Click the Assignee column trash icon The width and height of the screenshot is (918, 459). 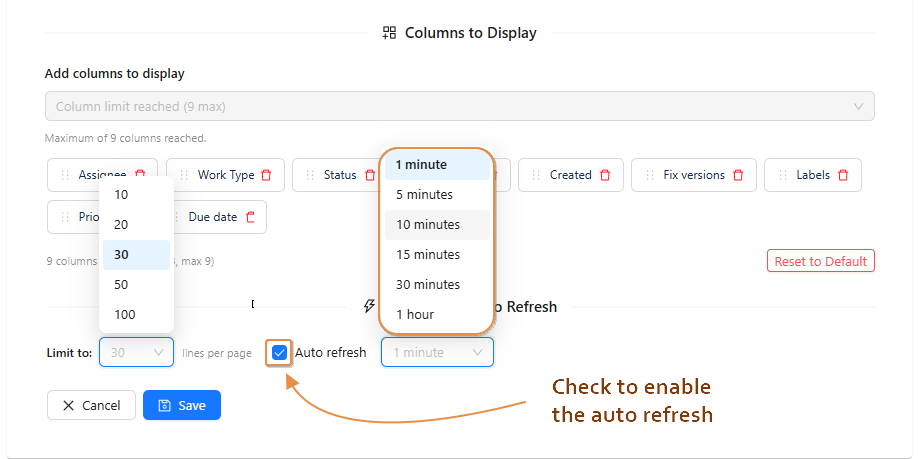140,175
